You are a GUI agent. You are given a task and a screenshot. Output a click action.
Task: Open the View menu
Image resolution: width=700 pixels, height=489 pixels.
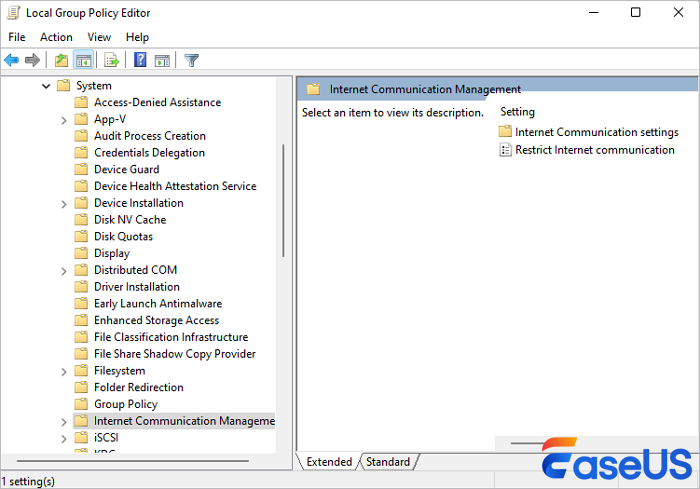pyautogui.click(x=99, y=37)
